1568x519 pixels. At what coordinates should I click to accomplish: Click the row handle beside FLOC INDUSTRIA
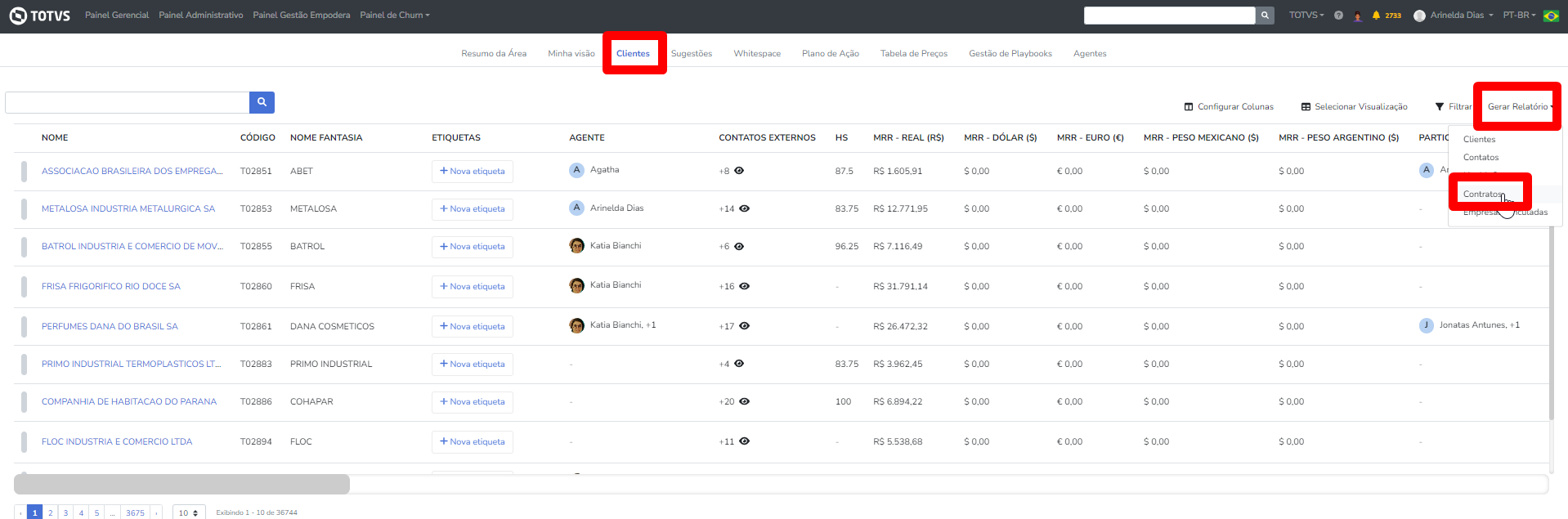(x=24, y=442)
